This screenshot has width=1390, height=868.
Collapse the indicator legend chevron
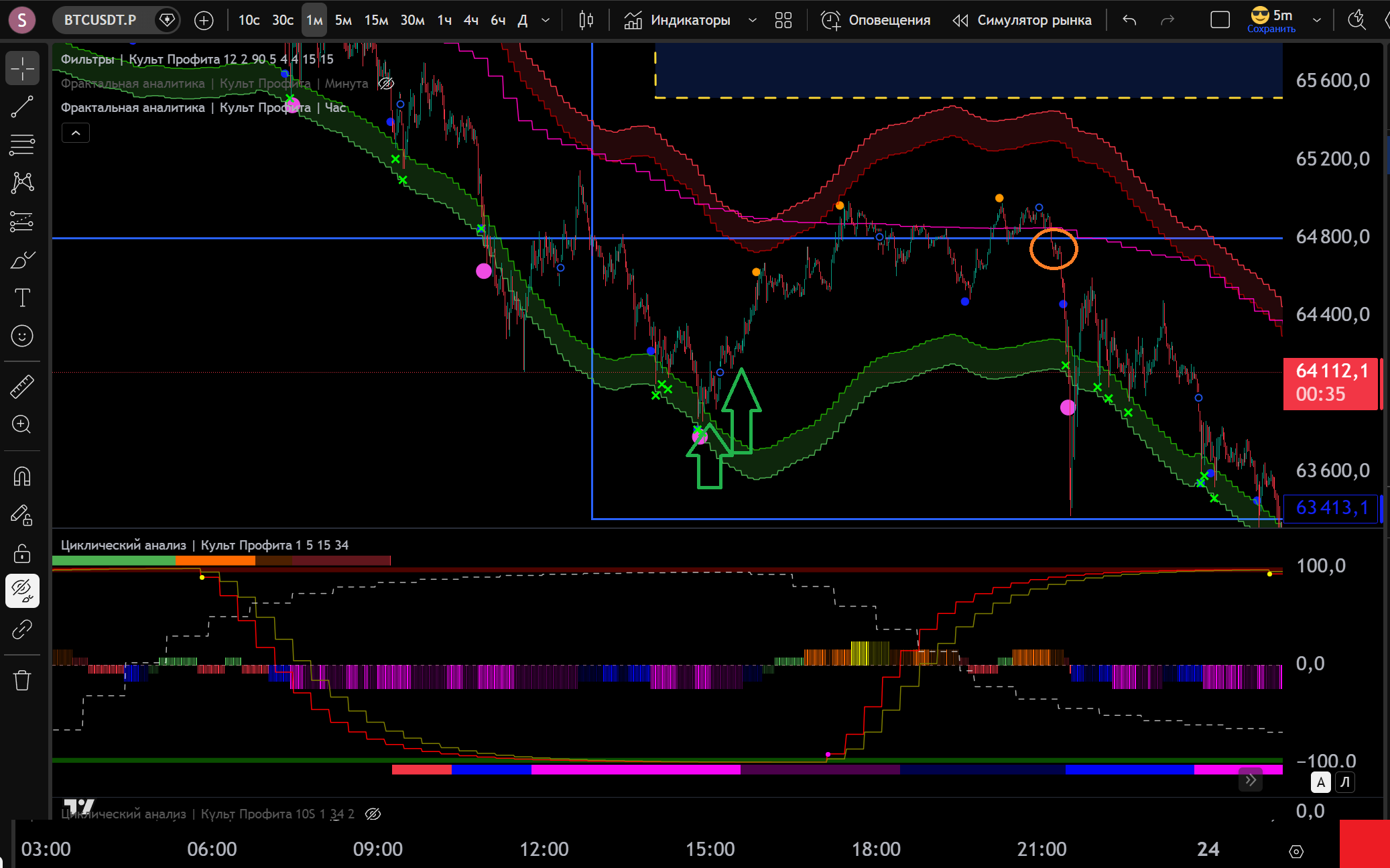[76, 133]
